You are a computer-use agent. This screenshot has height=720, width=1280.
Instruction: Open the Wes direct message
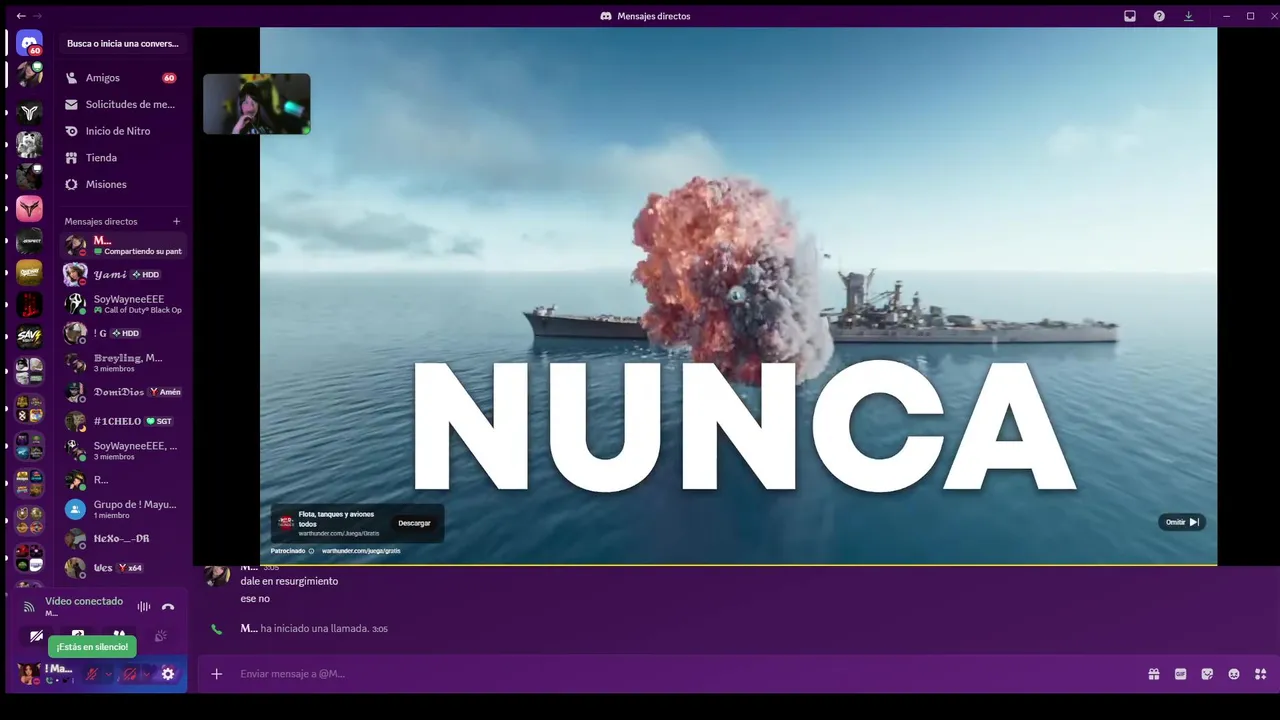[x=122, y=567]
